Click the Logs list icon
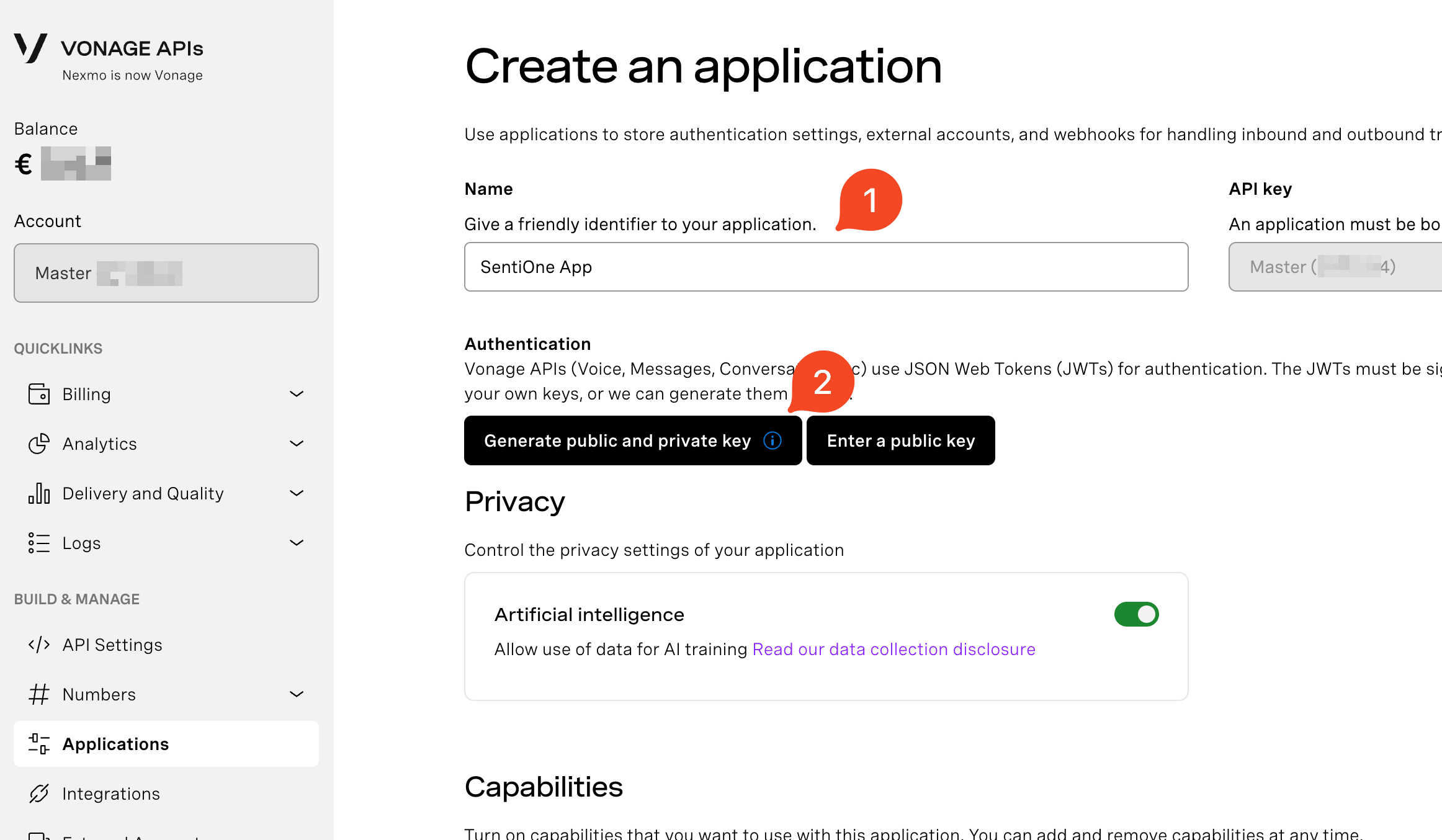The width and height of the screenshot is (1442, 840). pyautogui.click(x=39, y=543)
